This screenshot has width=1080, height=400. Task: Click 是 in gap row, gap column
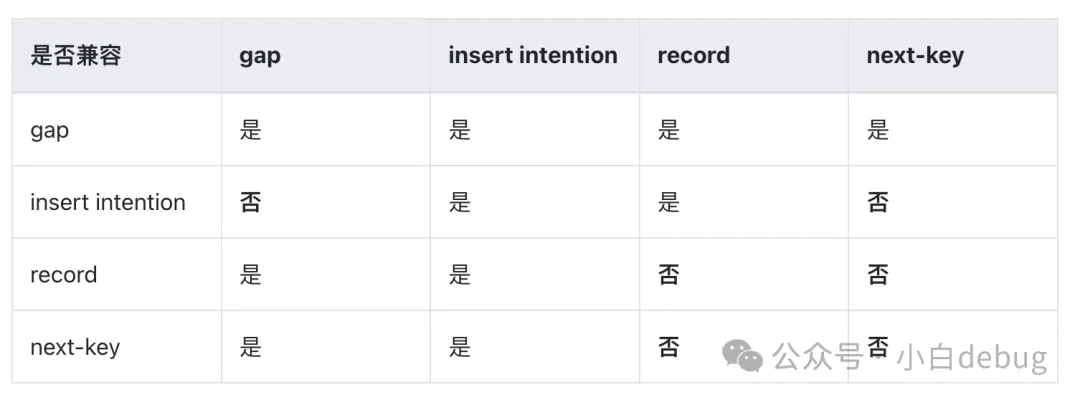point(250,130)
